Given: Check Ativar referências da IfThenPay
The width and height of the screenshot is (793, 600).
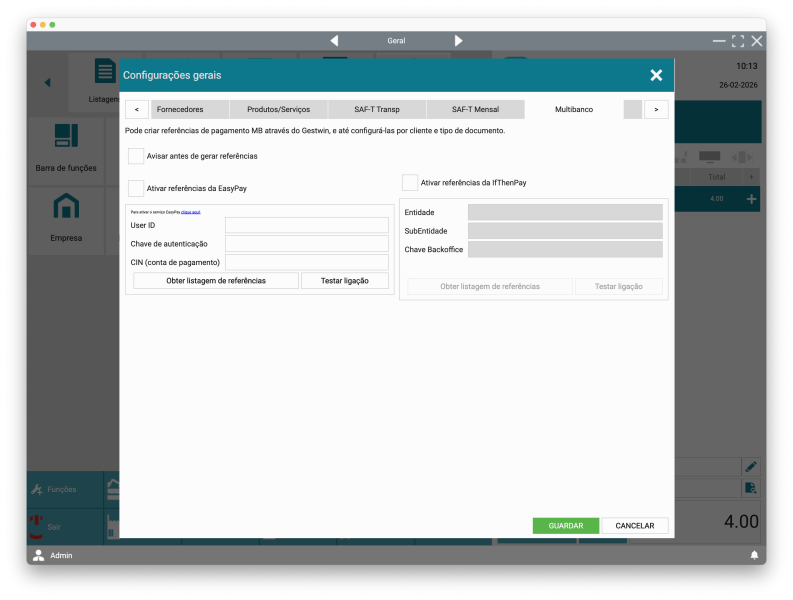Looking at the screenshot, I should [410, 183].
